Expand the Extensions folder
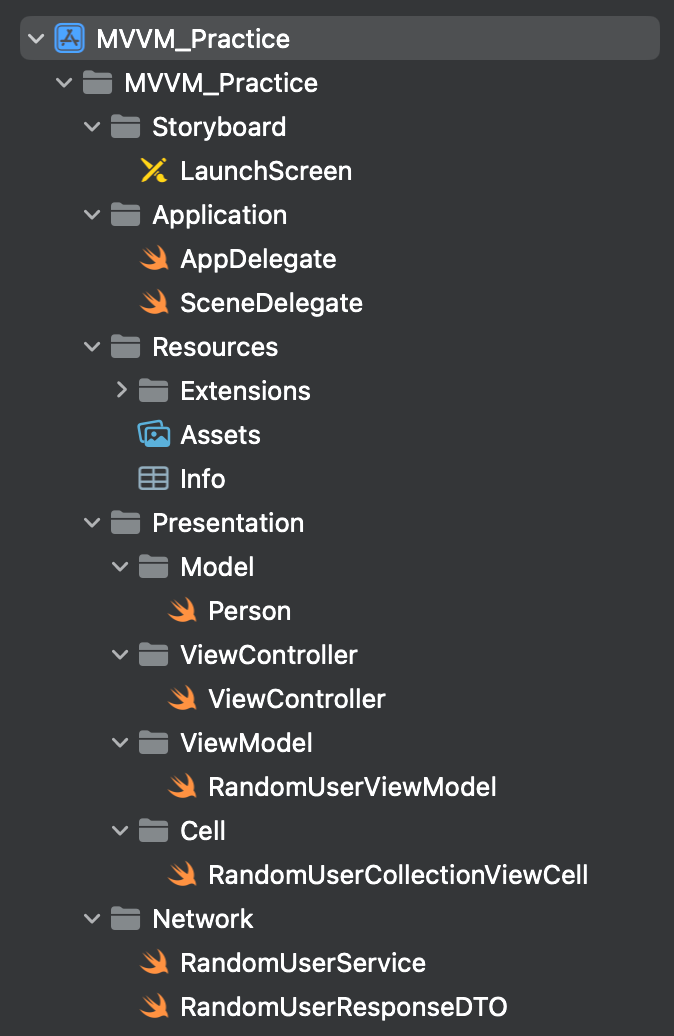The width and height of the screenshot is (674, 1036). (x=121, y=390)
